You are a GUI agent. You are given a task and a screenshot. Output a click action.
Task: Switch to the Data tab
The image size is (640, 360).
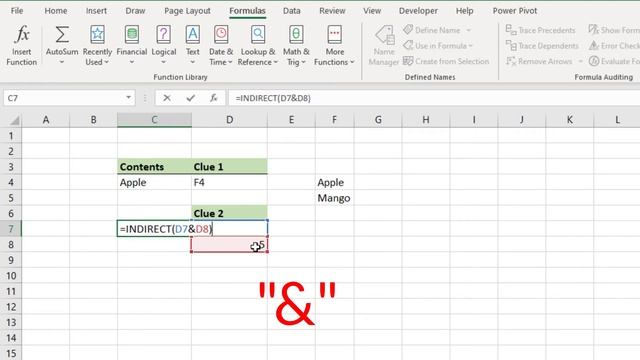291,11
